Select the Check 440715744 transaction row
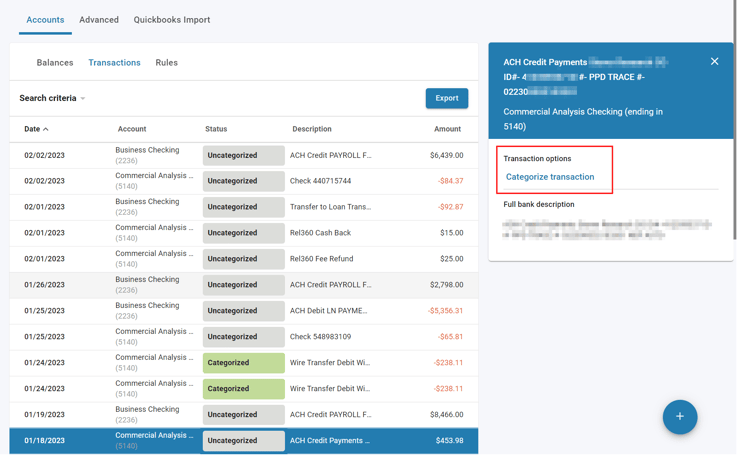The width and height of the screenshot is (750, 460). click(320, 182)
